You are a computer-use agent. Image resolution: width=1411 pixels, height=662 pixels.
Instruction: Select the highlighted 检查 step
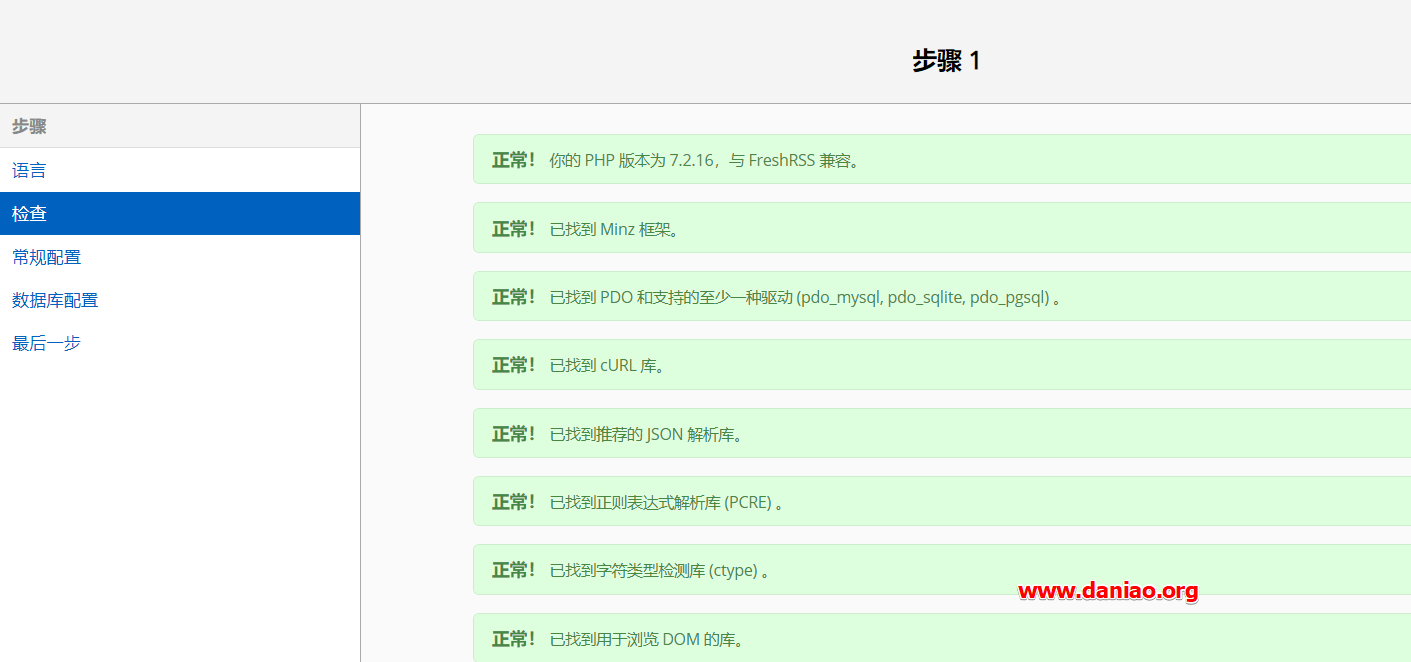pos(180,213)
